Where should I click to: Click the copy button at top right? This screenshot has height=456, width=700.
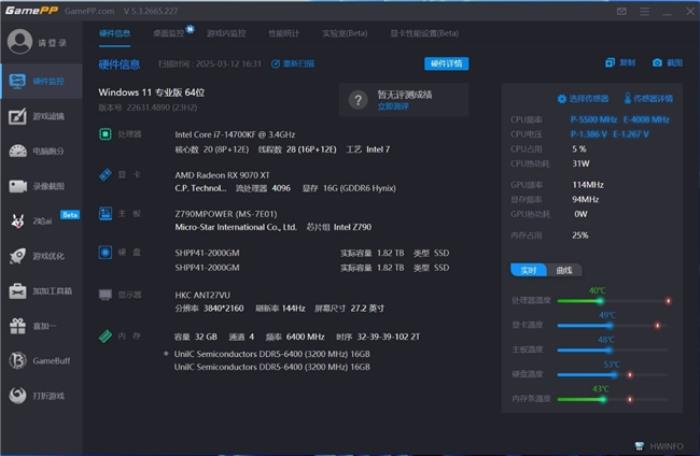pyautogui.click(x=620, y=63)
